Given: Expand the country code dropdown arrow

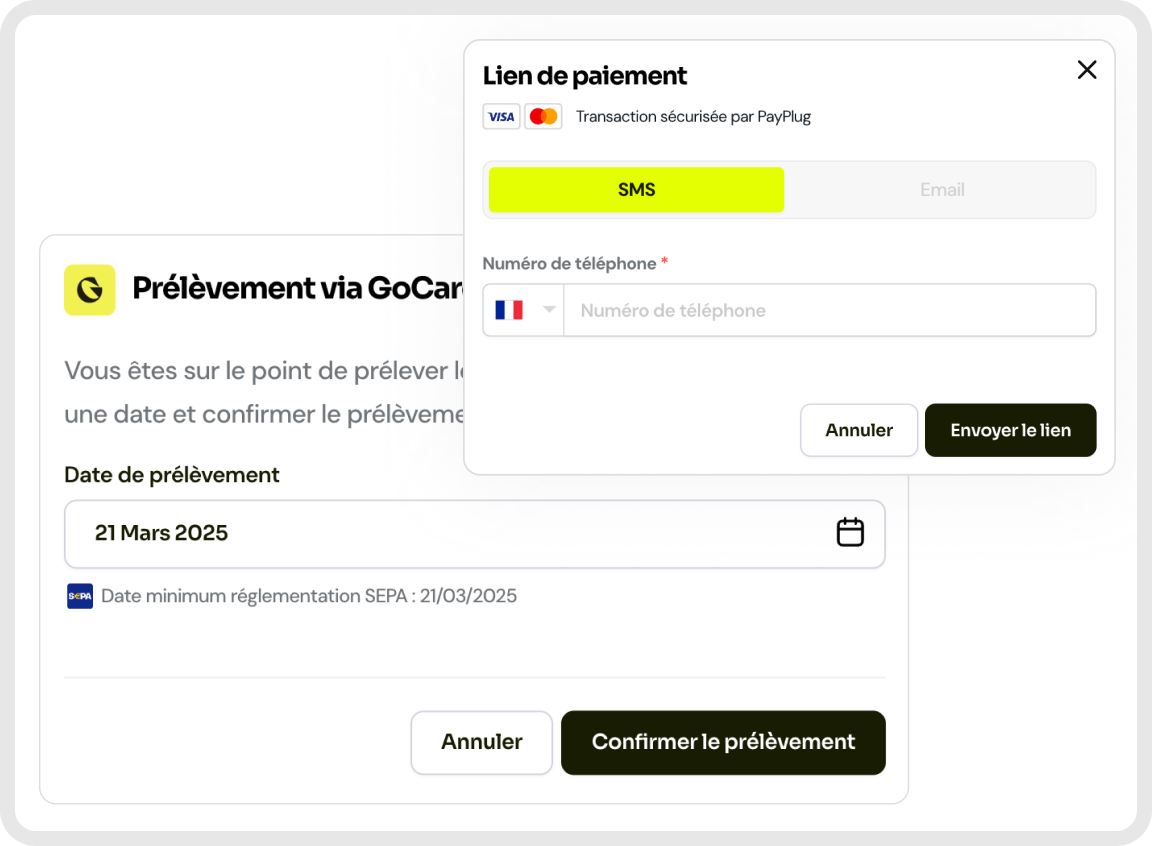Looking at the screenshot, I should point(549,310).
